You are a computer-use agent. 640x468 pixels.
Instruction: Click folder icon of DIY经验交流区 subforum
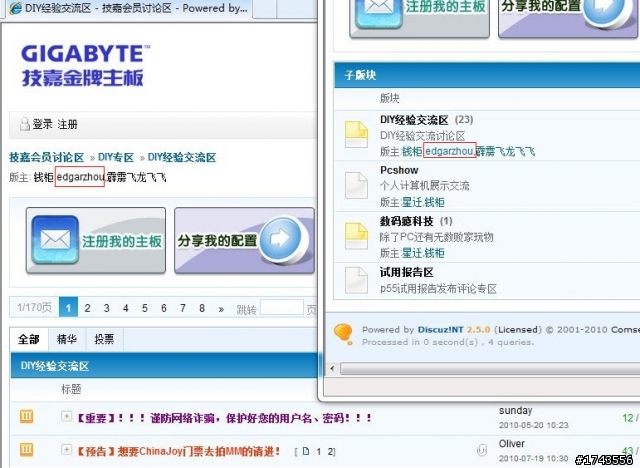[x=356, y=134]
